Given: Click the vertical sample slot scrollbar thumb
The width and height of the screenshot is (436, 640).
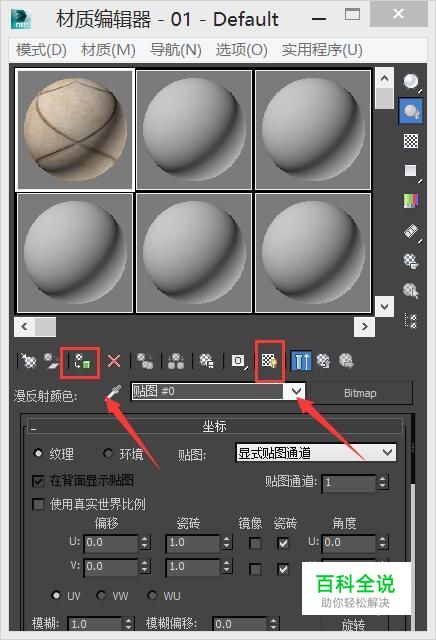Looking at the screenshot, I should [x=384, y=98].
